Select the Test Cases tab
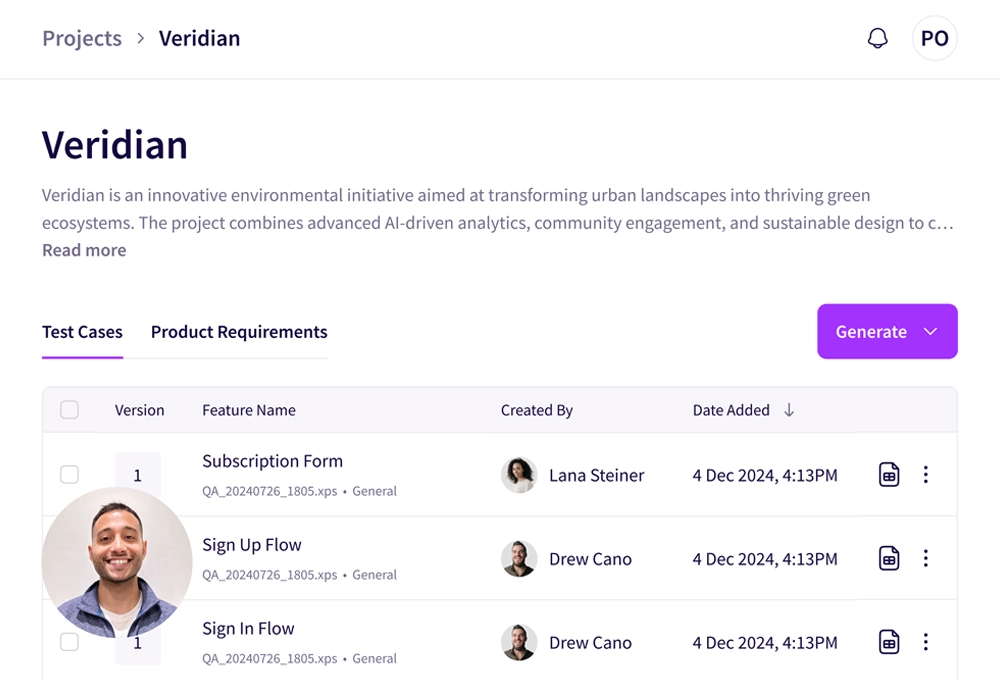Screen dimensions: 1000x681 82,332
